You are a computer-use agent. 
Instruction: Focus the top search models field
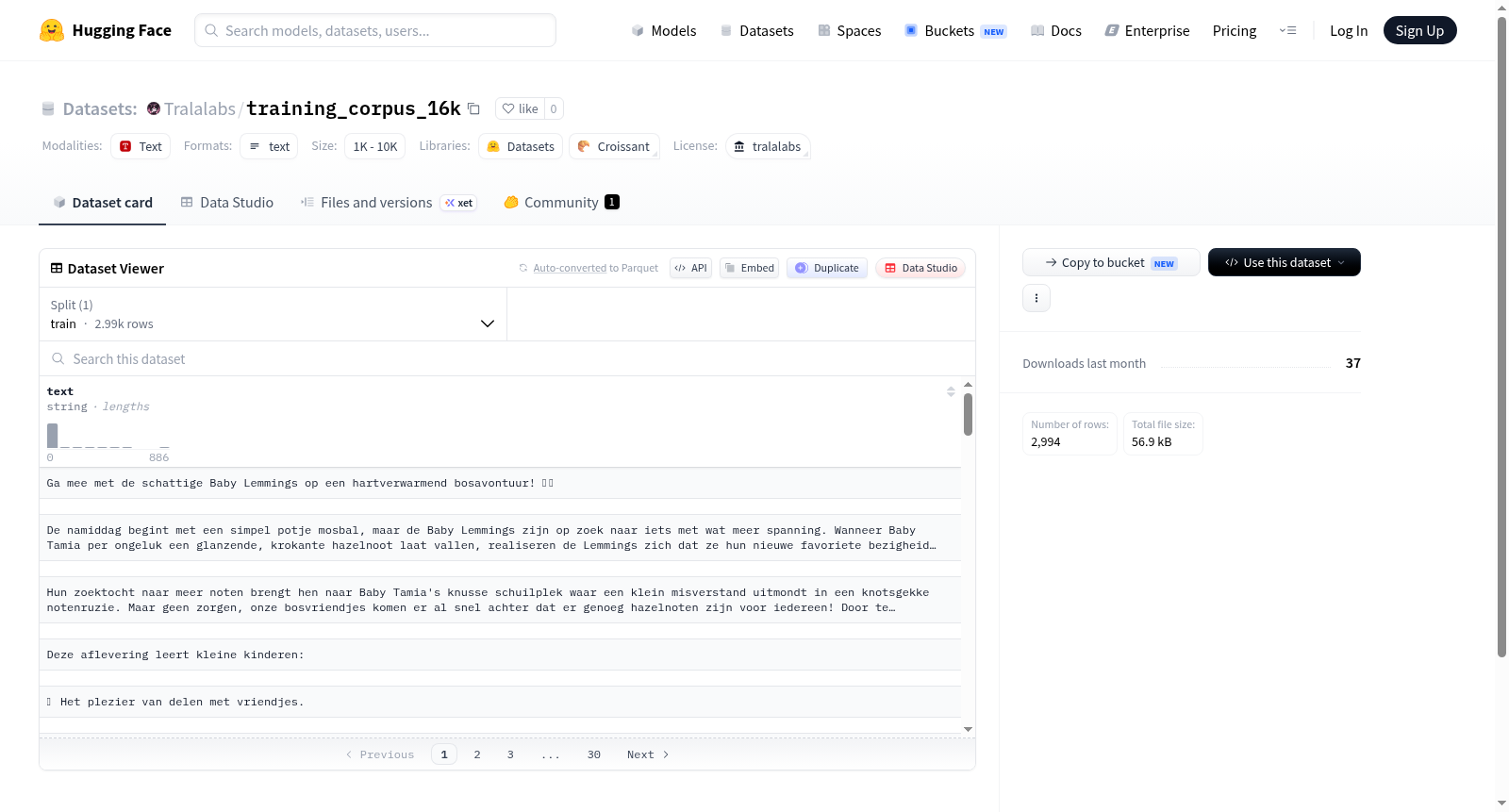click(375, 30)
